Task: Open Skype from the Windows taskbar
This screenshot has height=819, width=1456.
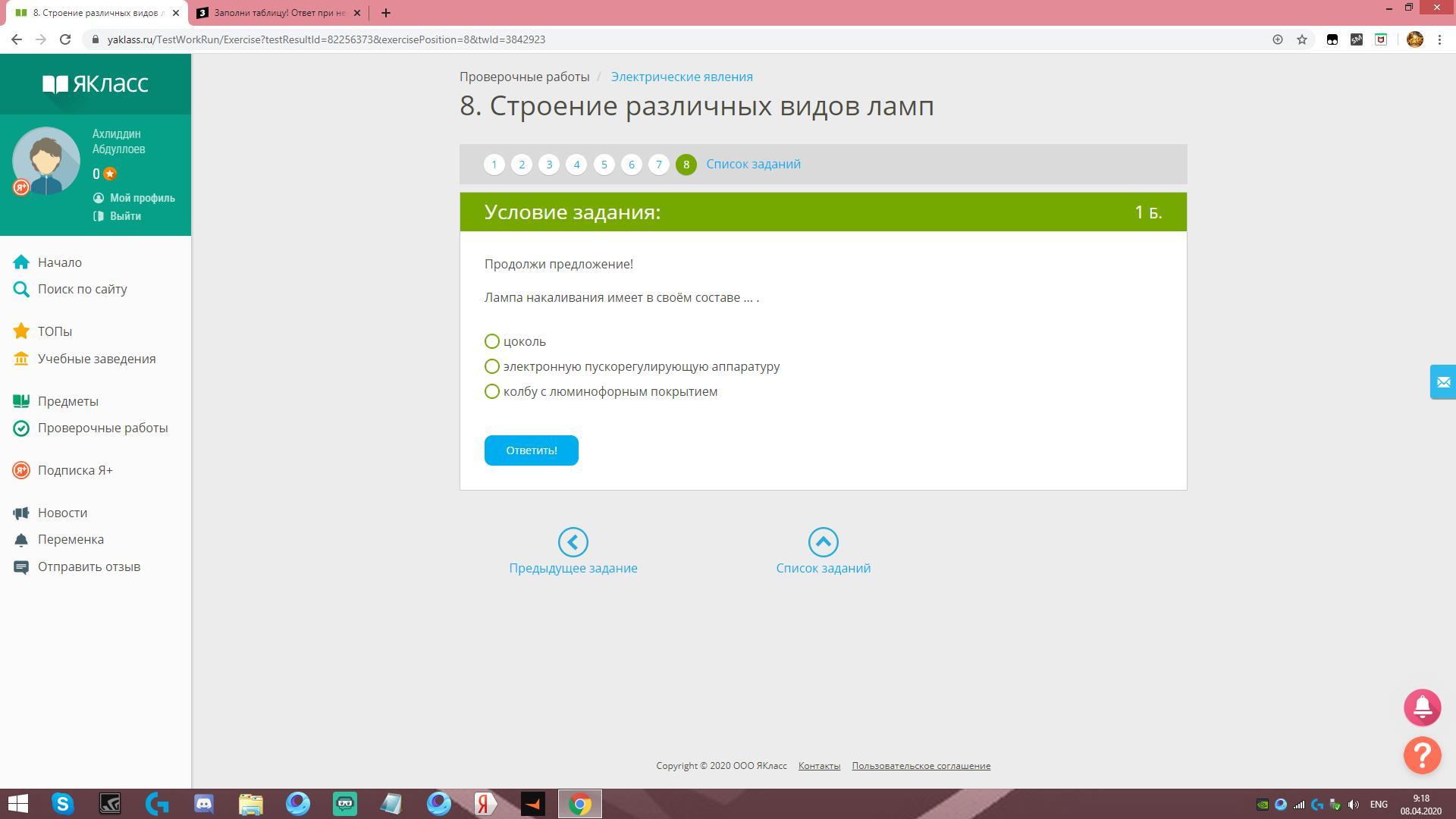Action: click(63, 804)
